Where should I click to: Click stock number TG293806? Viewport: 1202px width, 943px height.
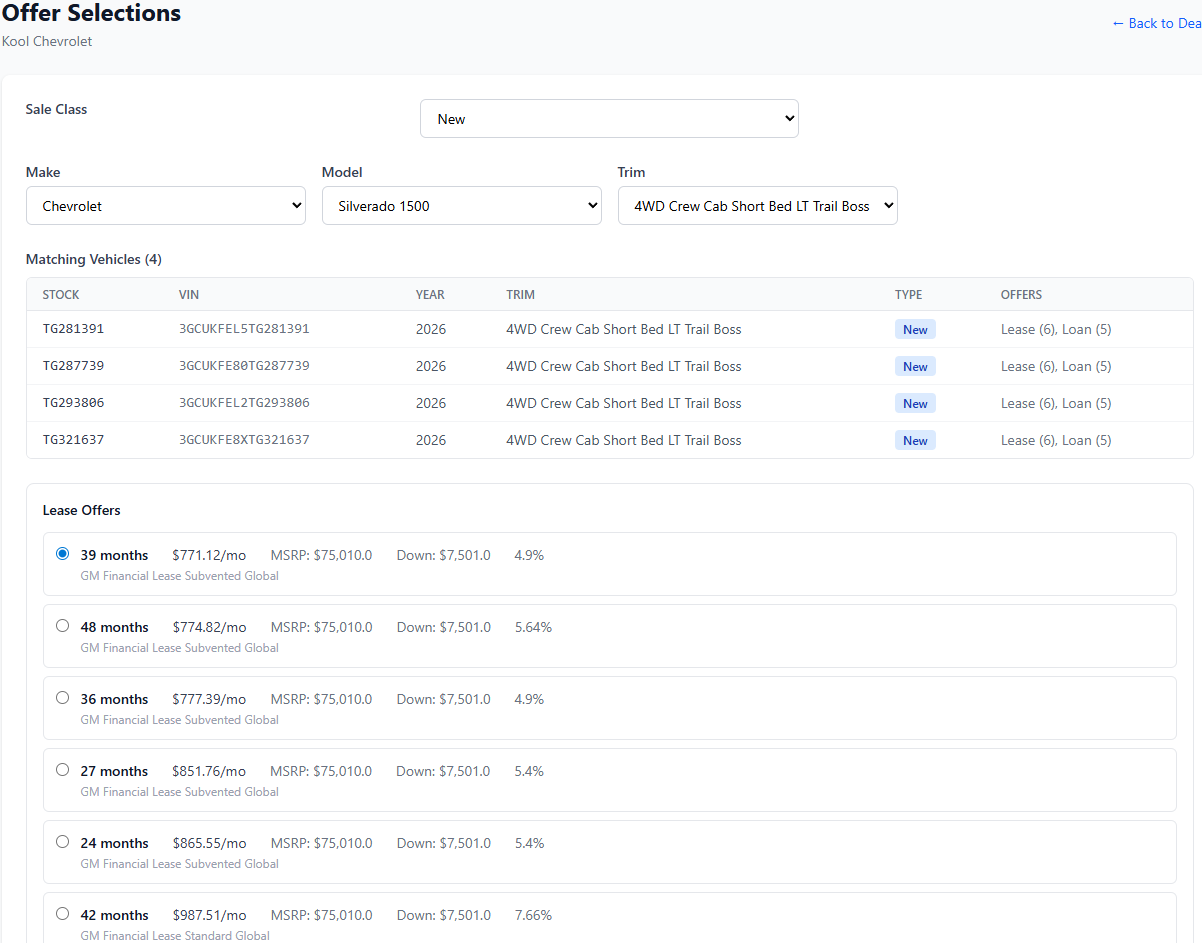tap(73, 403)
